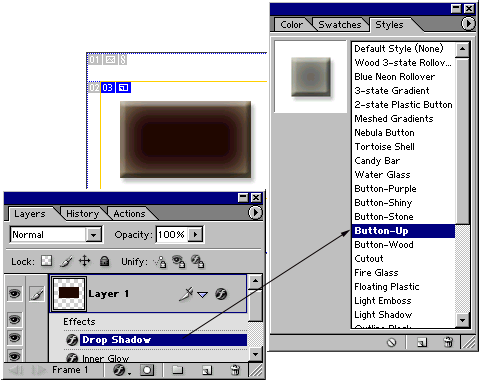This screenshot has width=479, height=380.
Task: Select Candy Bar style
Action: (x=403, y=161)
